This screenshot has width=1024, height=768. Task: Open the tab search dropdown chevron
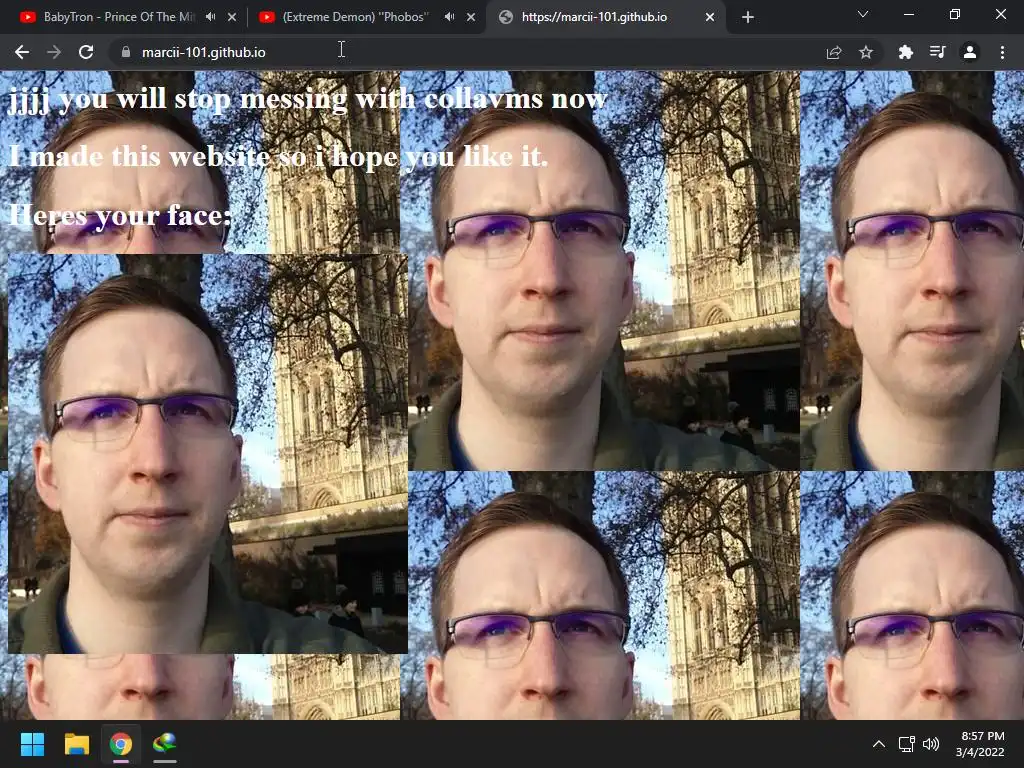(x=863, y=14)
